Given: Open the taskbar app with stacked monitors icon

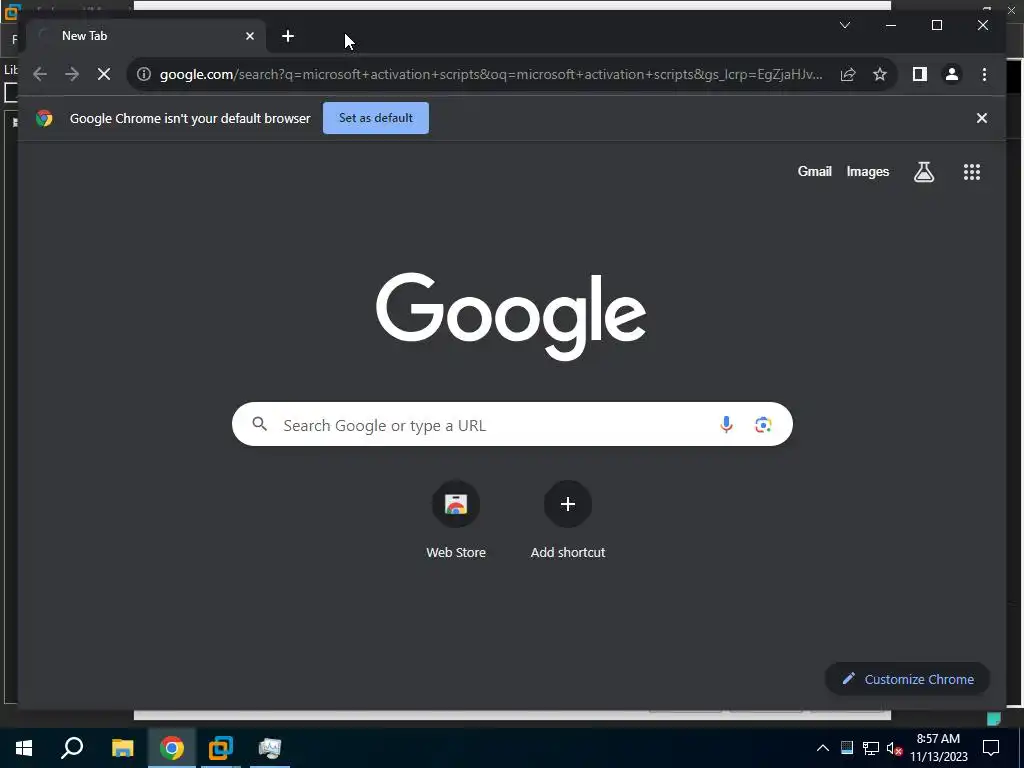Looking at the screenshot, I should click(x=270, y=748).
